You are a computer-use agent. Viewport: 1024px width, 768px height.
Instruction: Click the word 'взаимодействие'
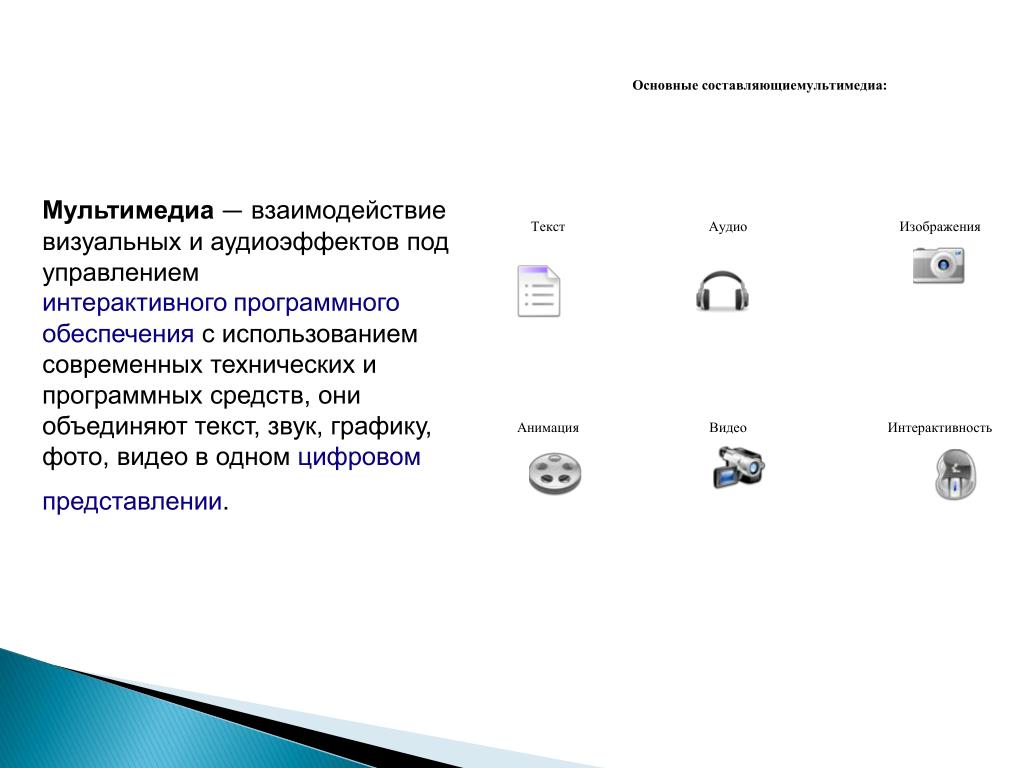(348, 211)
